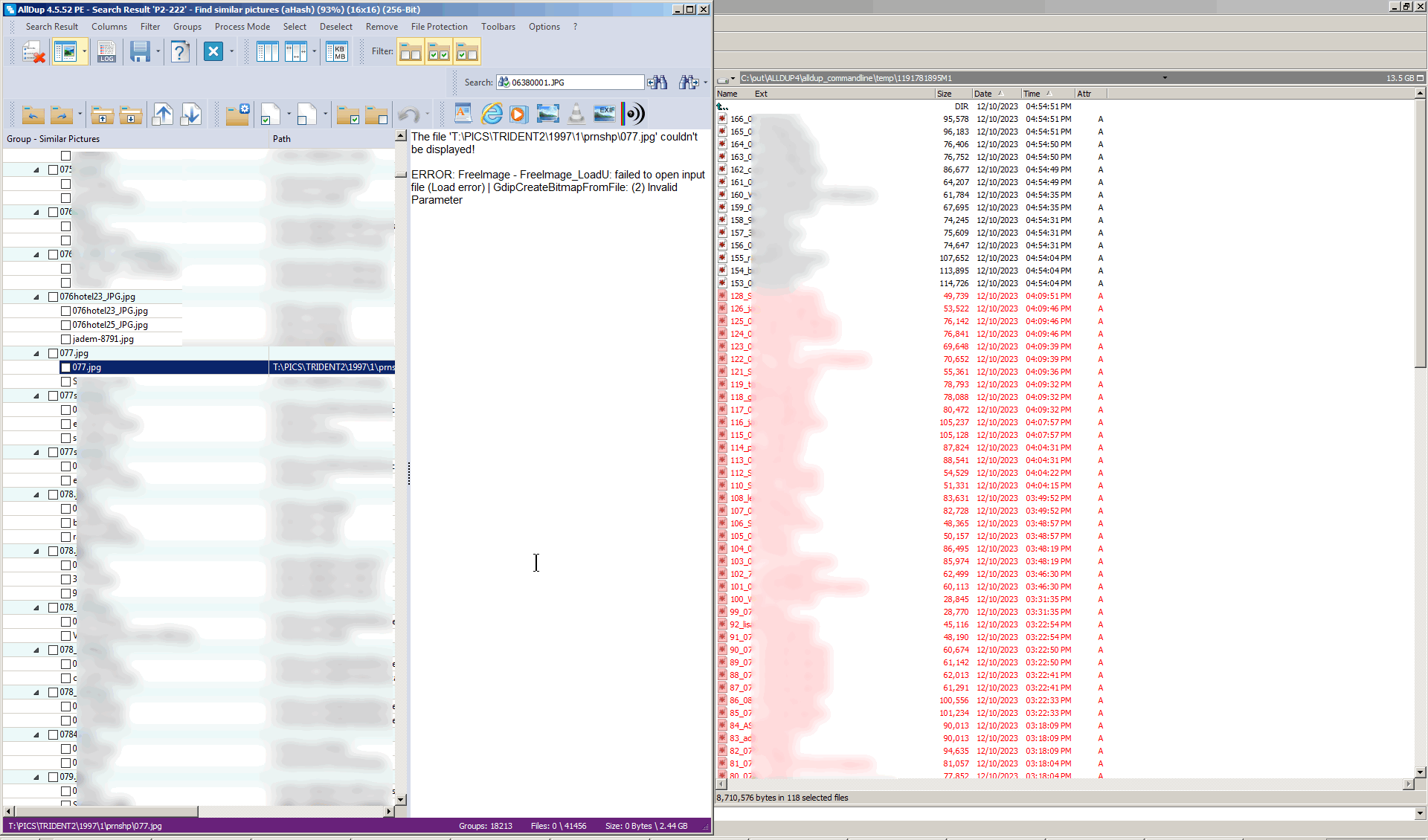Screen dimensions: 1428x840
Task: Click the save search result floppy icon
Action: point(140,52)
